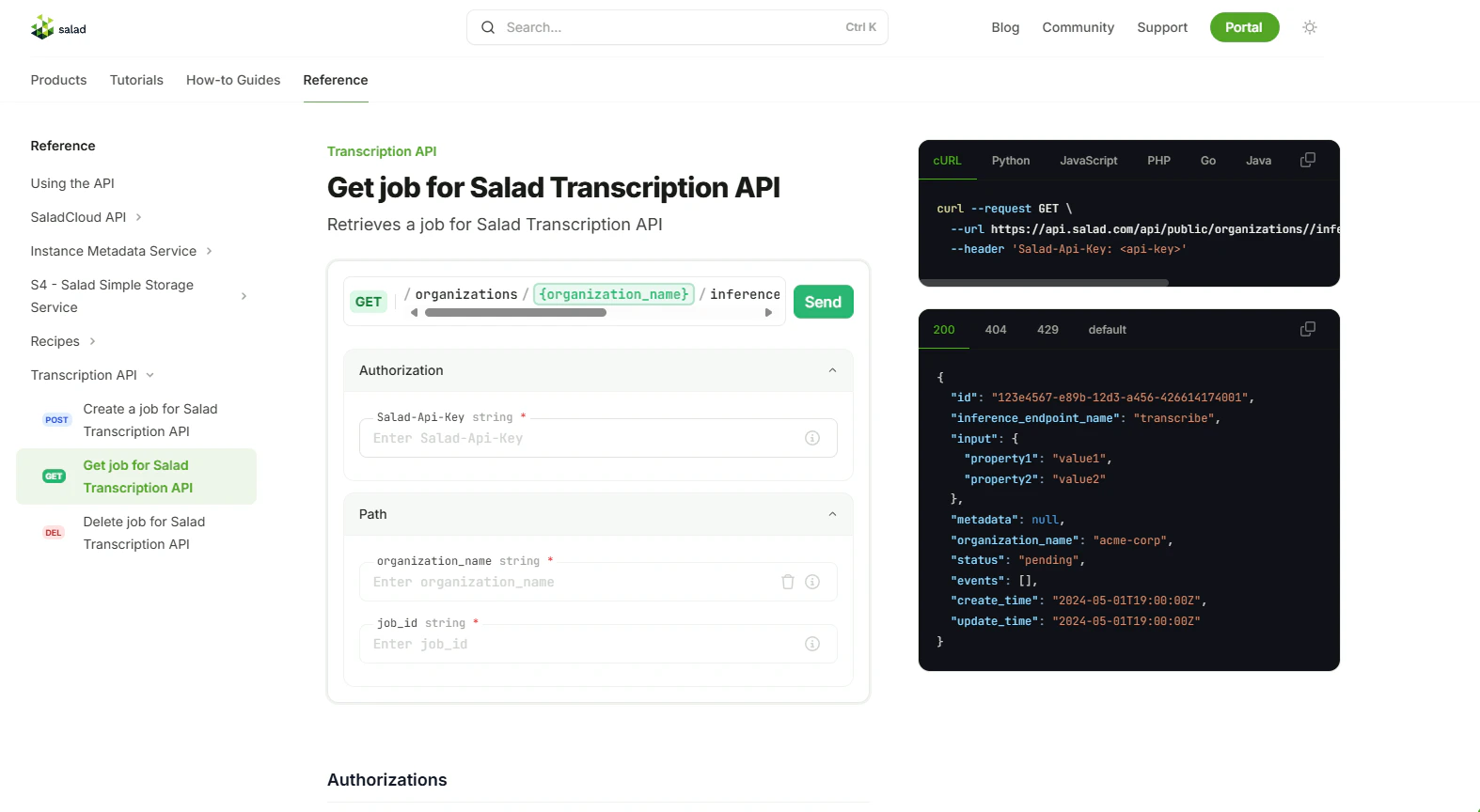Viewport: 1480px width, 812px height.
Task: Expand S4 - Salad Simple Storage Service
Action: click(244, 296)
